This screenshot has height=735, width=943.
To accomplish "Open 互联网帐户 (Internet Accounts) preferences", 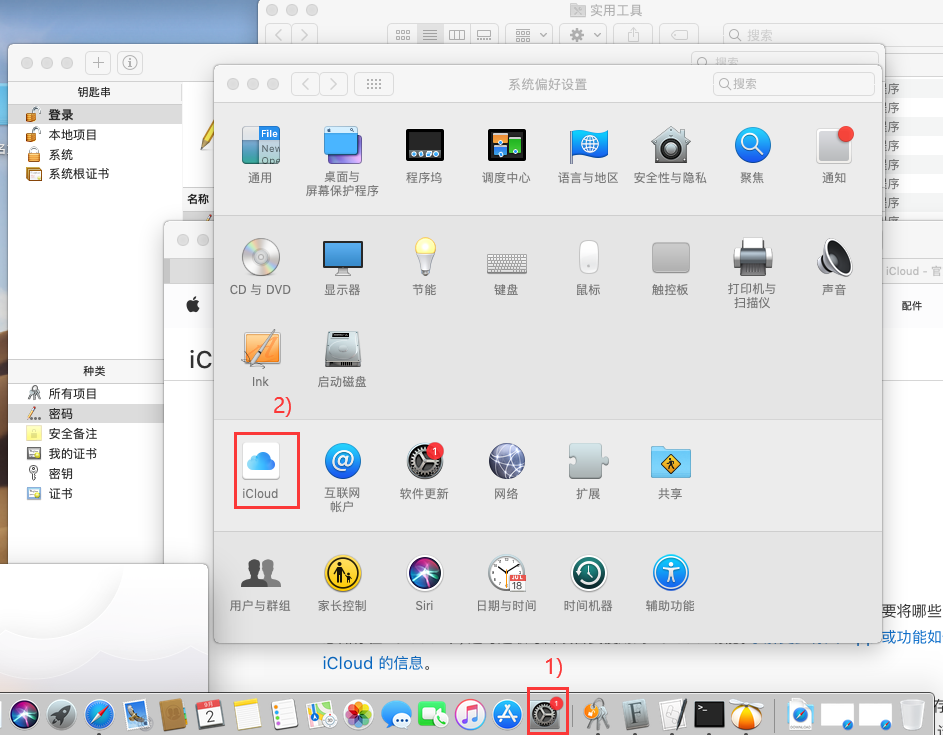I will point(342,478).
